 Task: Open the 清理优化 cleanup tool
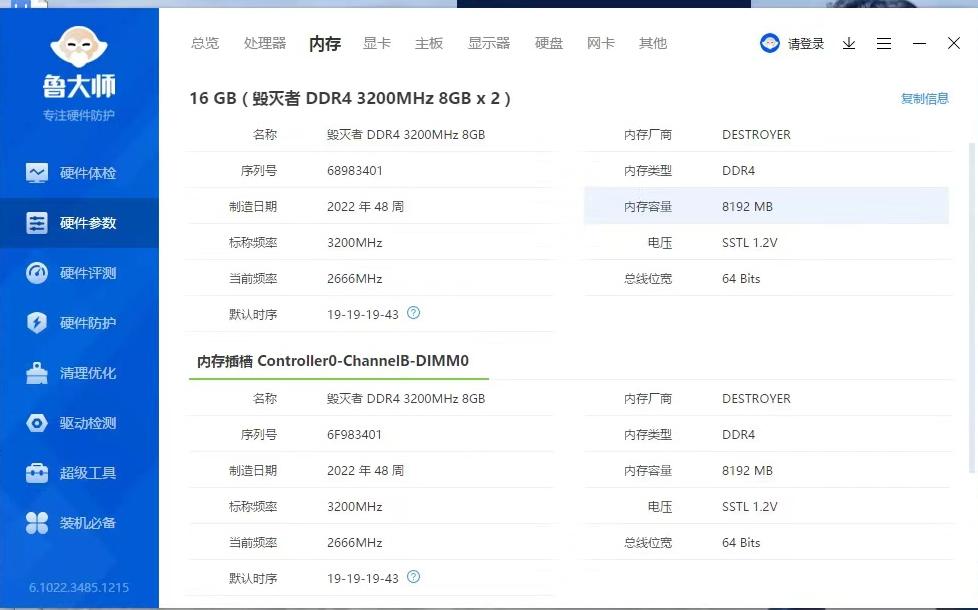[x=79, y=372]
